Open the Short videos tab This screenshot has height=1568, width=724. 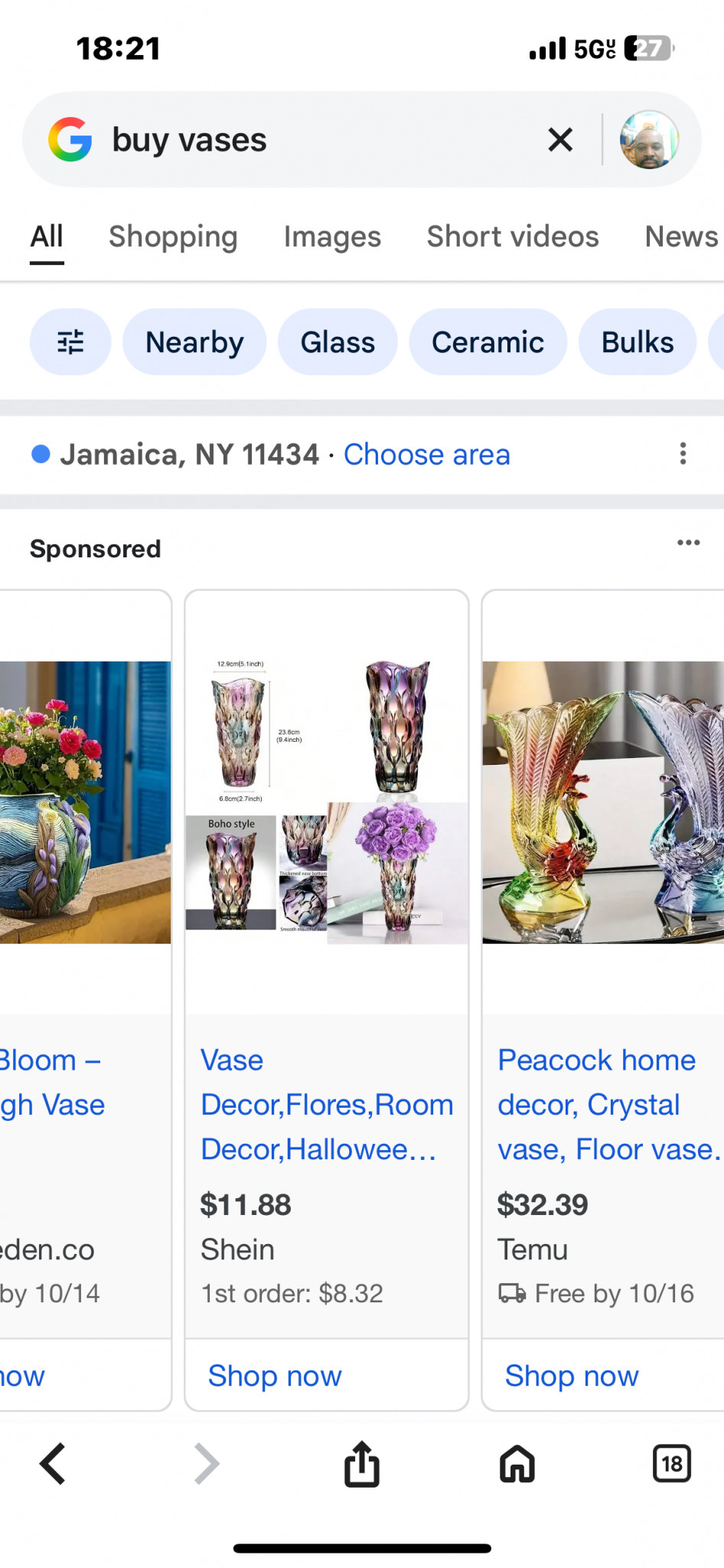pyautogui.click(x=513, y=237)
